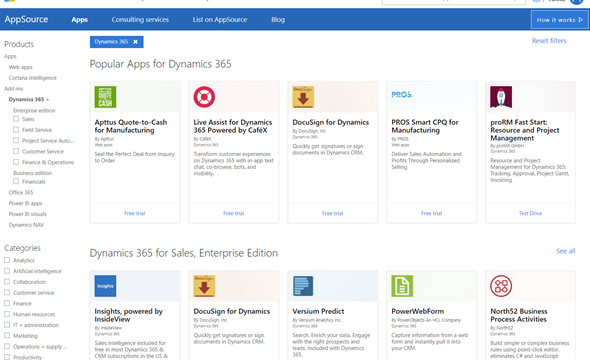Select Cortana Intelligence in sidebar
This screenshot has width=590, height=360.
[33, 78]
